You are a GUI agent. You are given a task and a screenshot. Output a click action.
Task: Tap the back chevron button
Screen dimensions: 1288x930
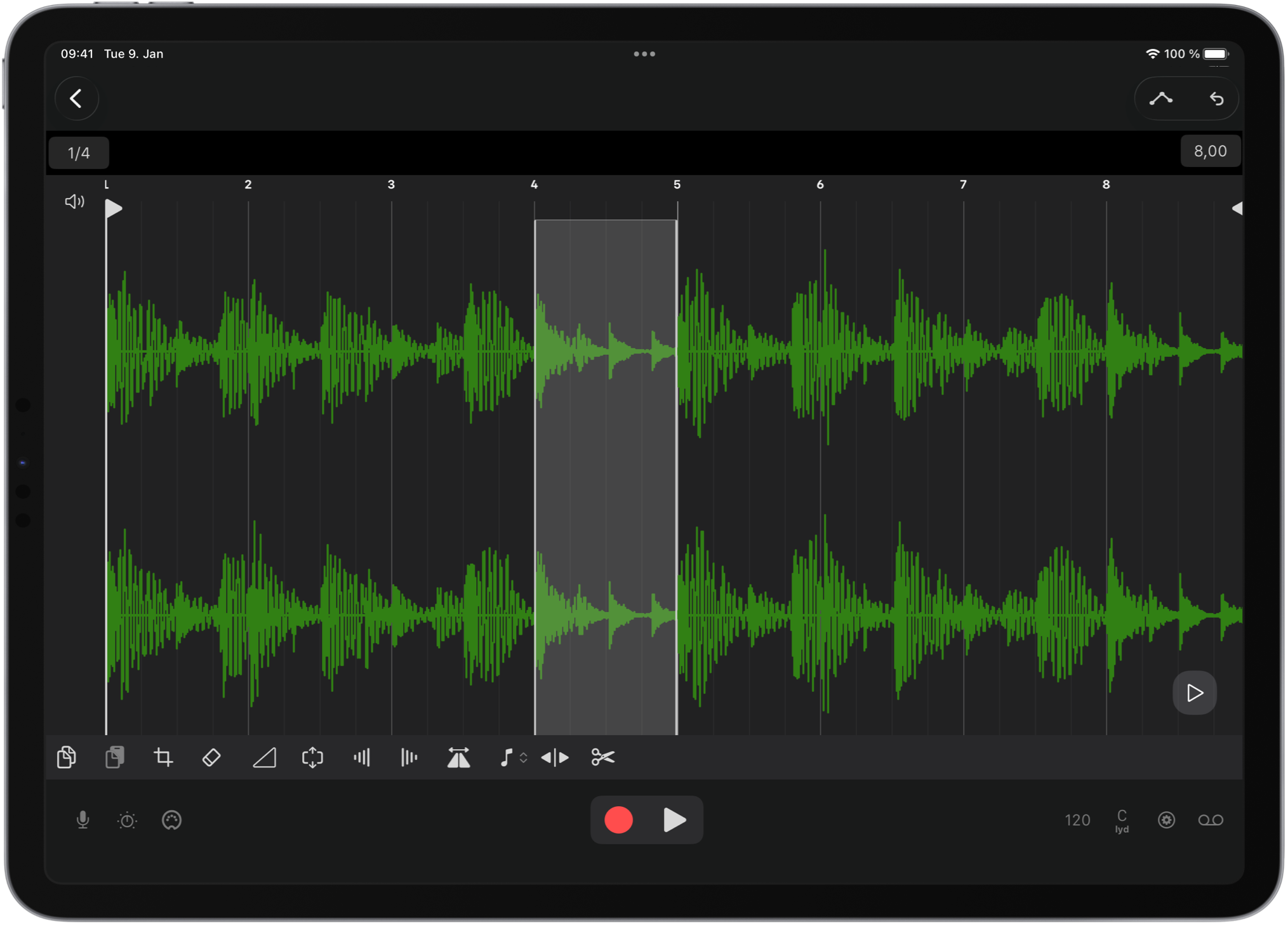76,98
